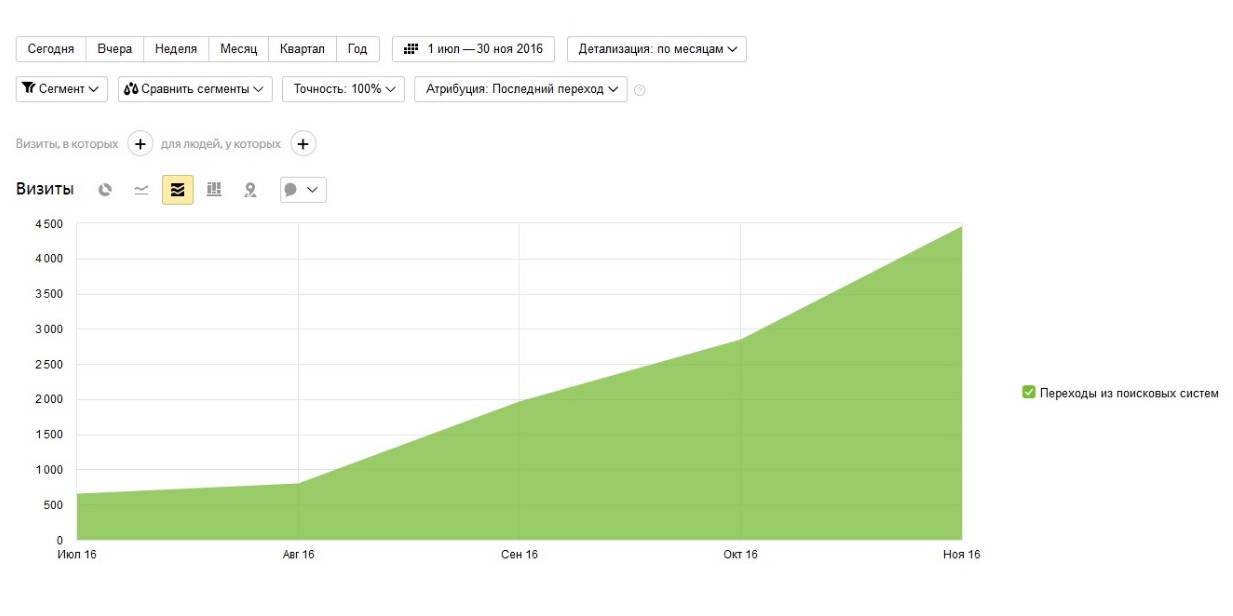
Task: Open Детализация: по месяцам dropdown
Action: (x=657, y=49)
